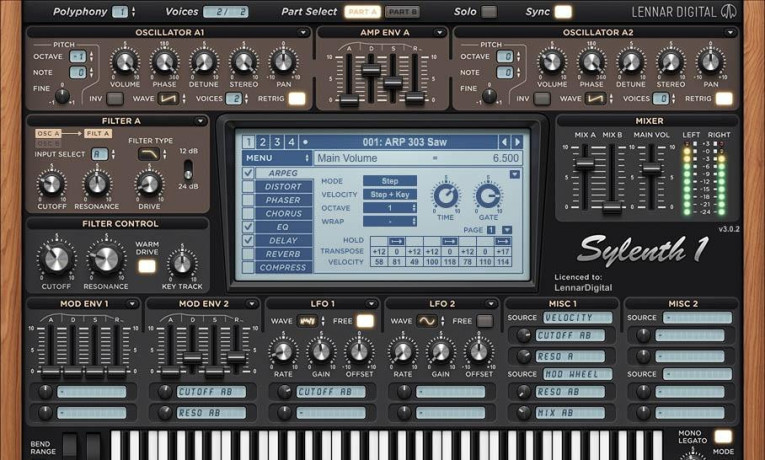This screenshot has width=765, height=460.
Task: Click the LFO 1 wave shape icon
Action: pos(307,321)
